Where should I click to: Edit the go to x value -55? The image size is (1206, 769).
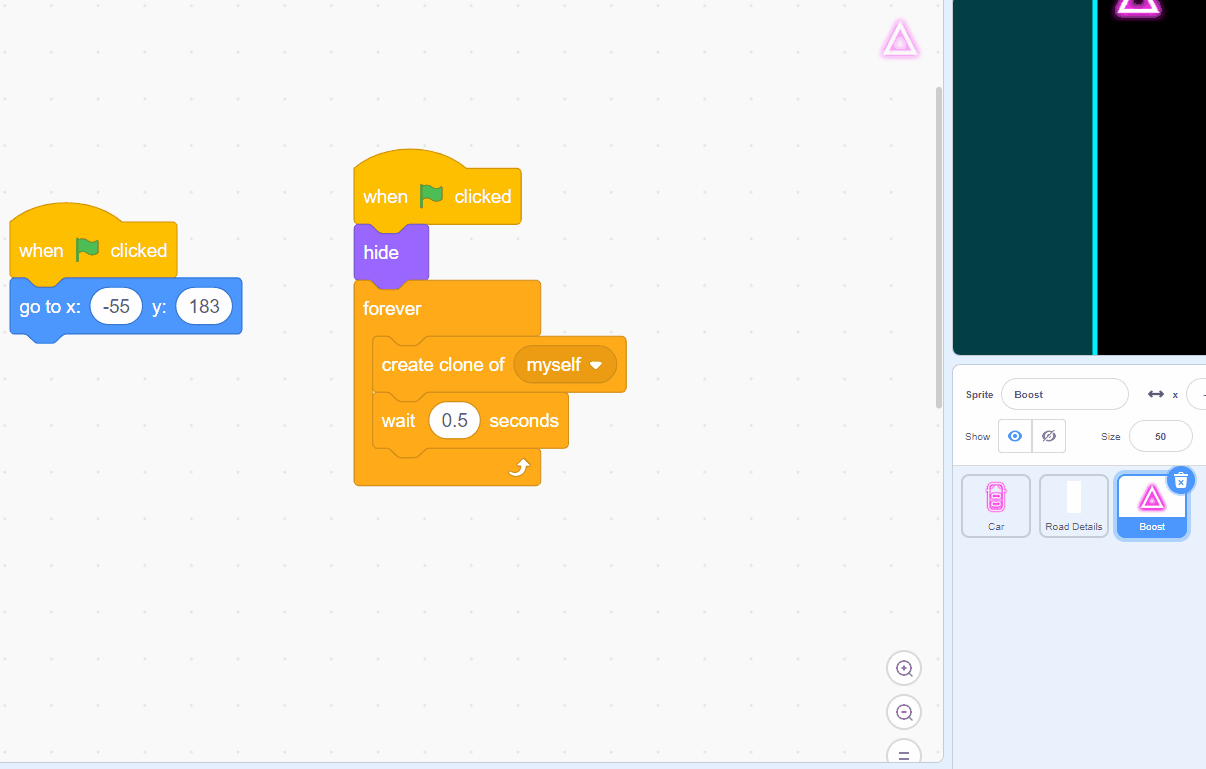click(117, 307)
